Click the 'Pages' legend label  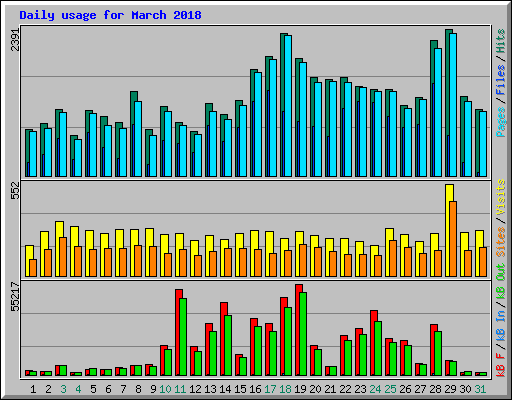[501, 122]
